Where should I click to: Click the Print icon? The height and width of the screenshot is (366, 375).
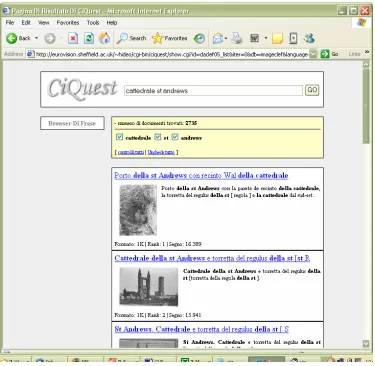[x=237, y=38]
